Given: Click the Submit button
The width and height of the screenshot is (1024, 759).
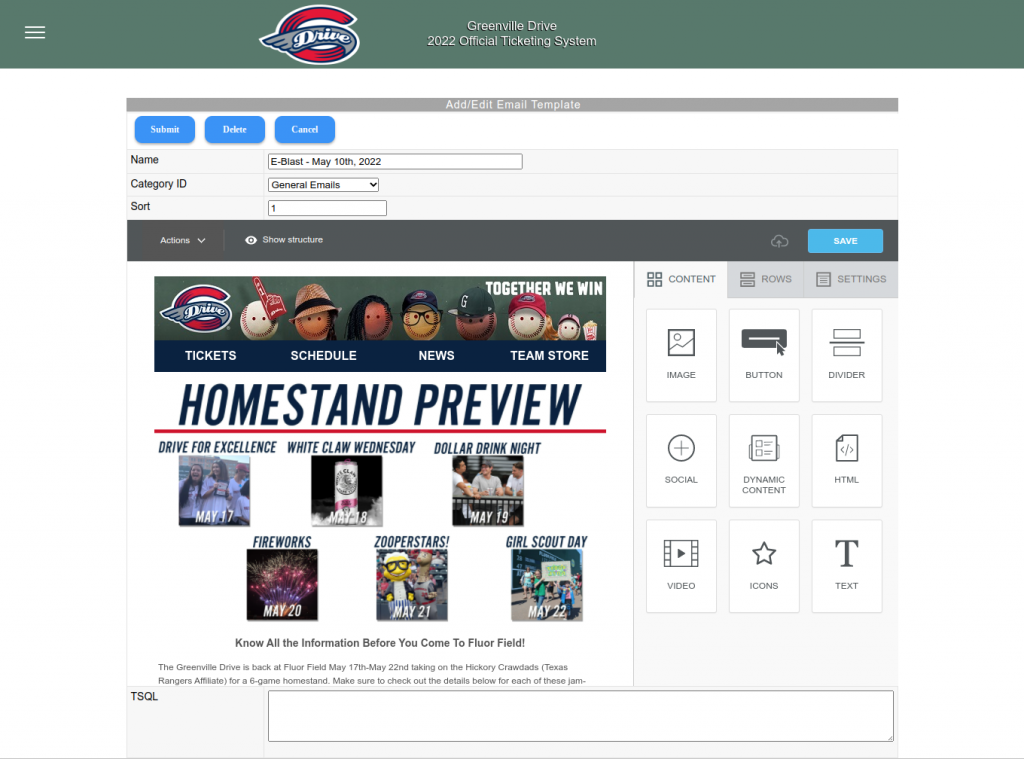Looking at the screenshot, I should pyautogui.click(x=165, y=129).
